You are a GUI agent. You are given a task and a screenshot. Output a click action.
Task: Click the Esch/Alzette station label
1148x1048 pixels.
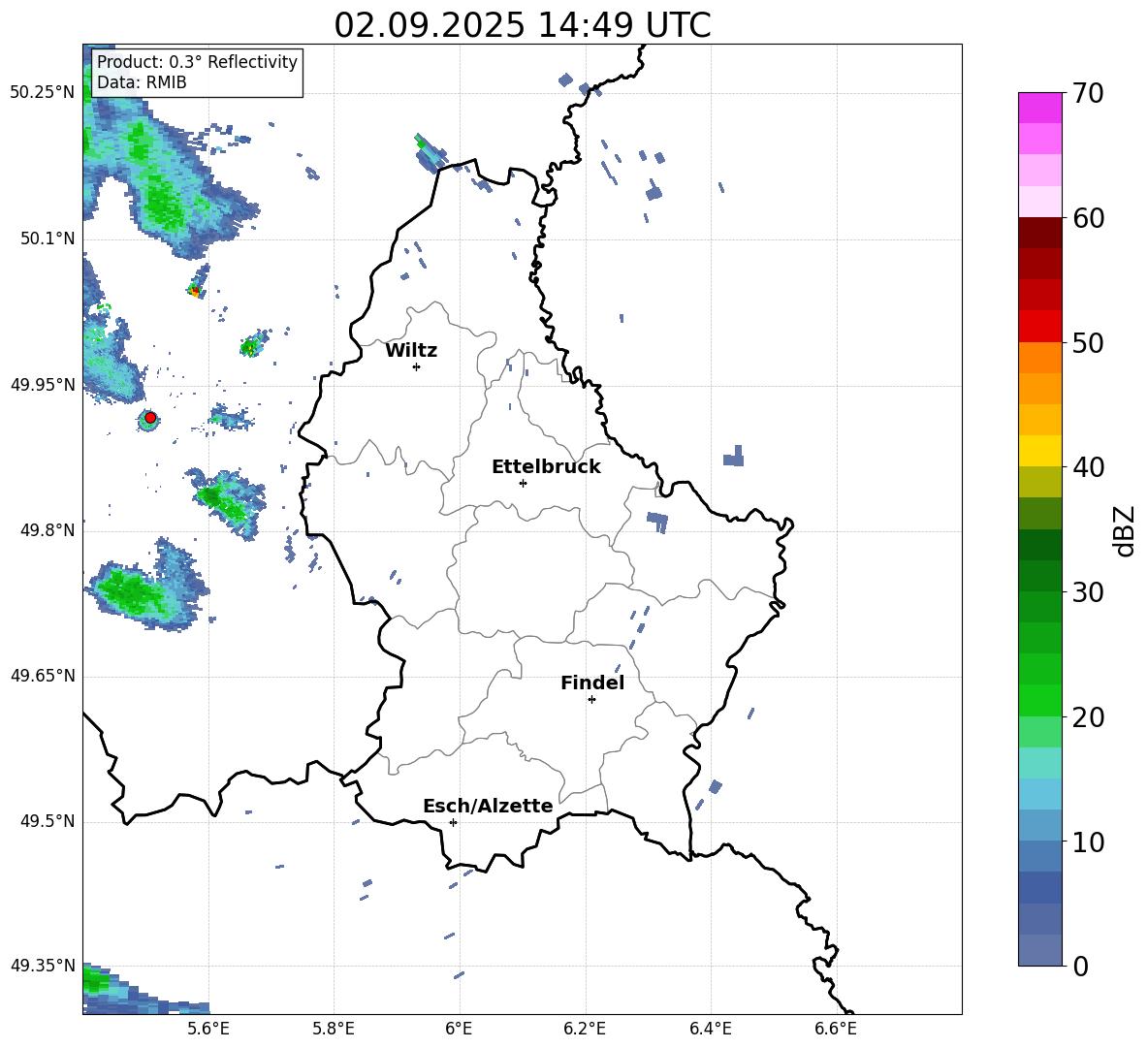pyautogui.click(x=488, y=806)
